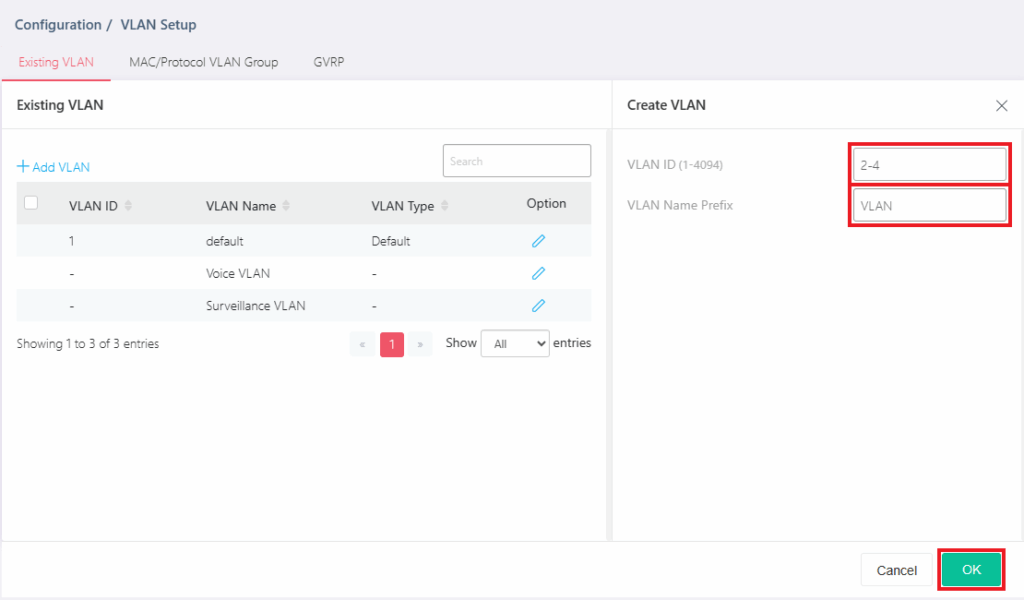Go to the next page arrow
1024x600 pixels.
420,344
